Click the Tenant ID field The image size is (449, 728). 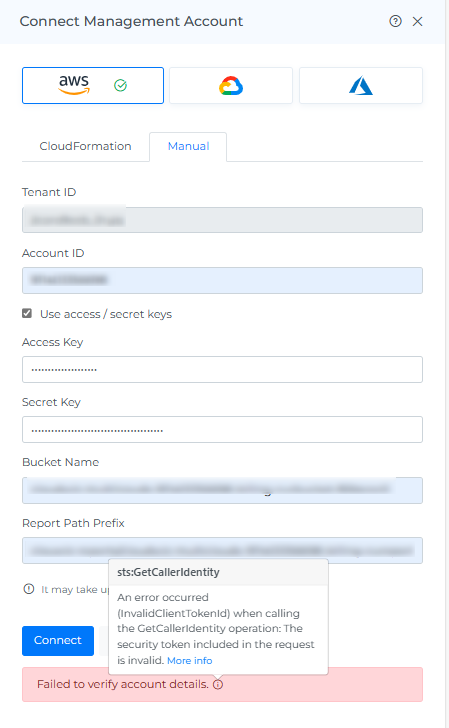pos(222,220)
